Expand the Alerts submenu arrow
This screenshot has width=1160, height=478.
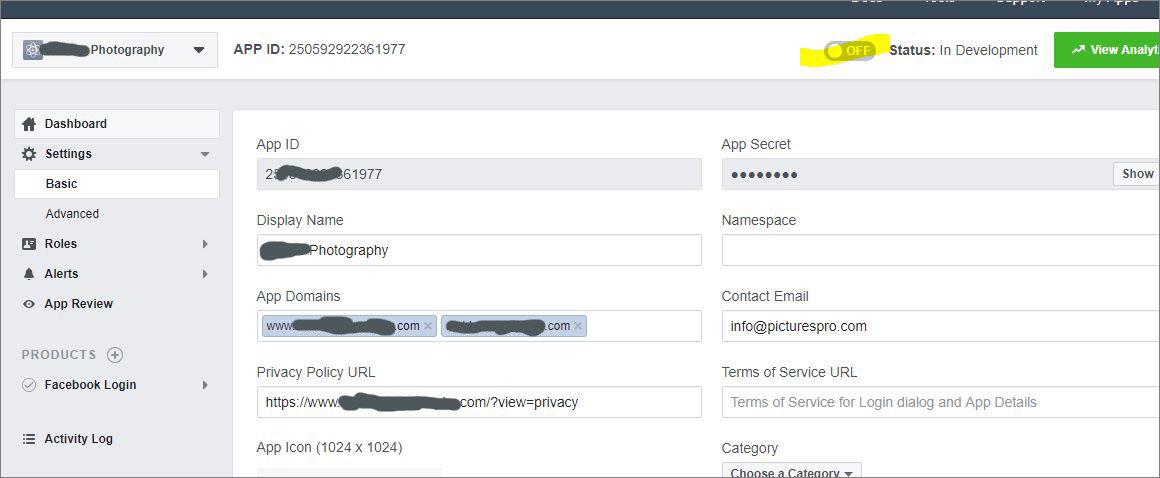(x=205, y=274)
